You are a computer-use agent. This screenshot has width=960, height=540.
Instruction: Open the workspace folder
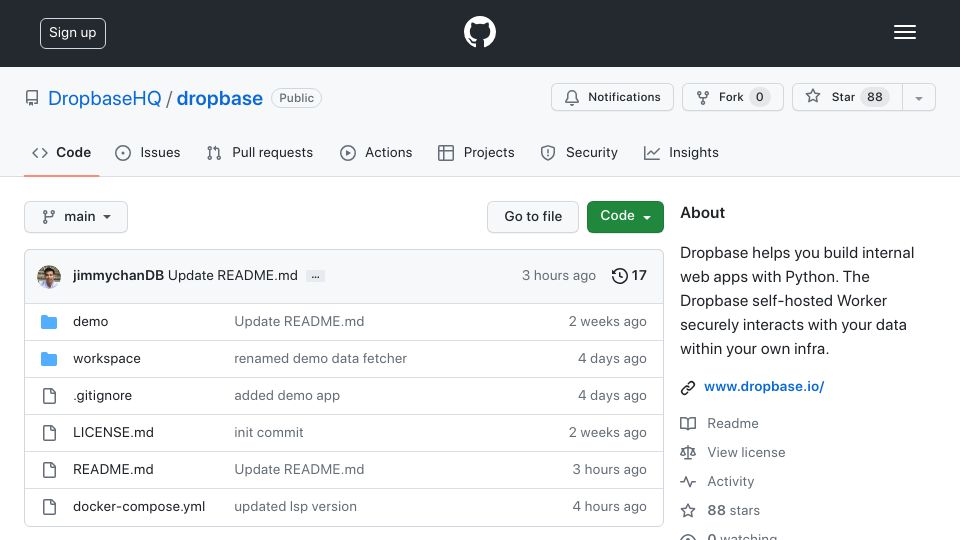coord(107,359)
